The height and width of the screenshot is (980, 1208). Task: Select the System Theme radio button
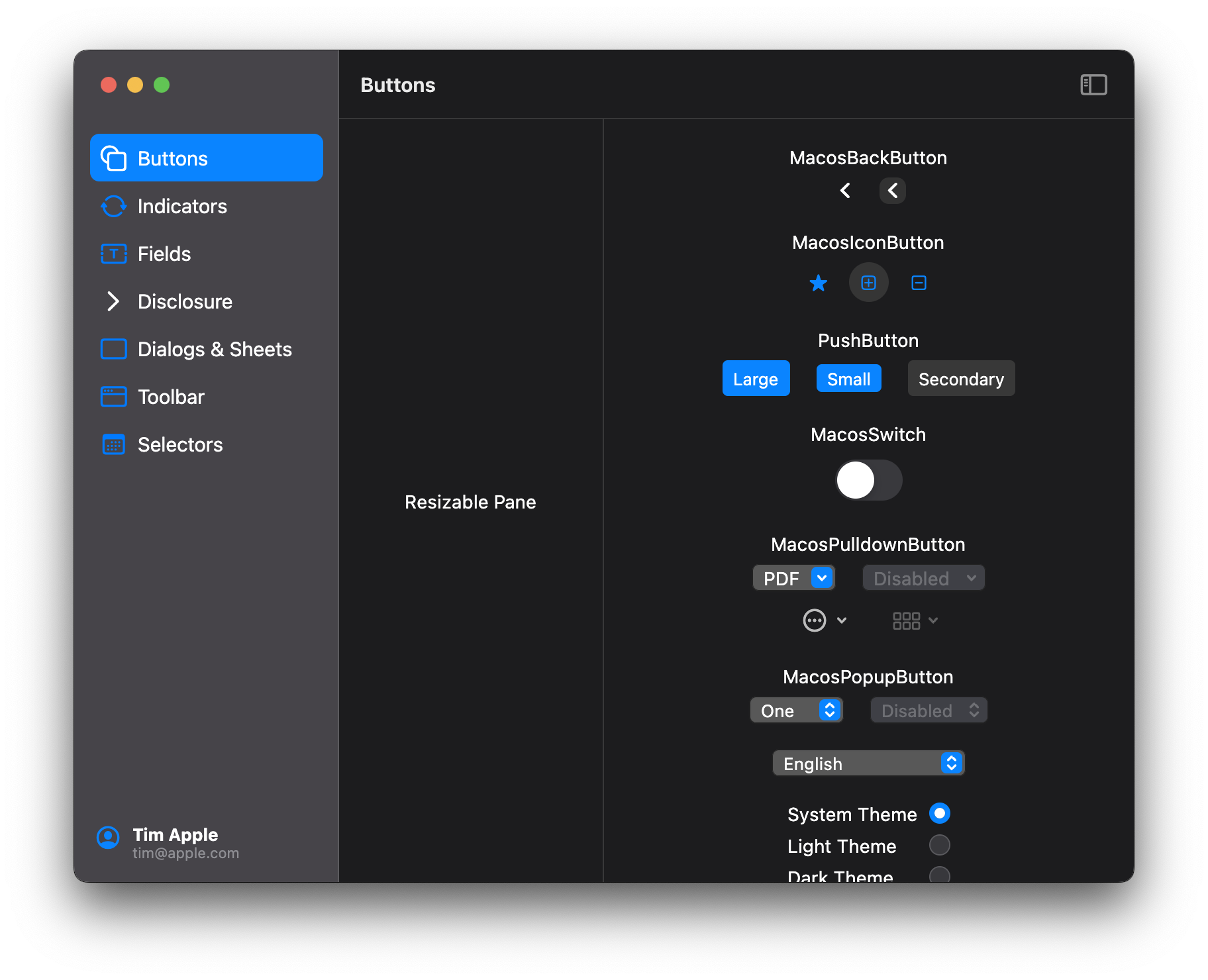click(x=939, y=813)
